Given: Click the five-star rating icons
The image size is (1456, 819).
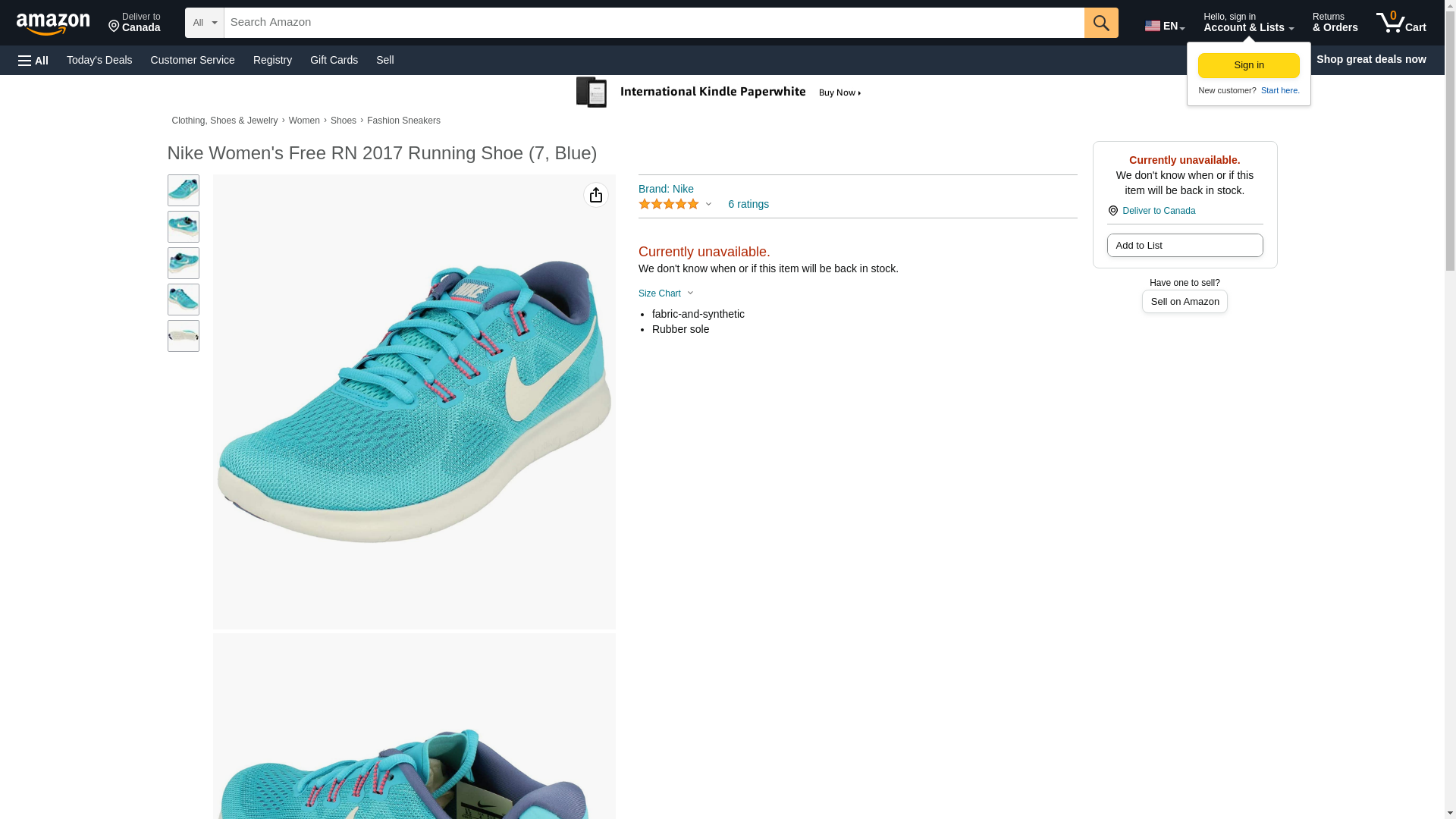Looking at the screenshot, I should (668, 205).
